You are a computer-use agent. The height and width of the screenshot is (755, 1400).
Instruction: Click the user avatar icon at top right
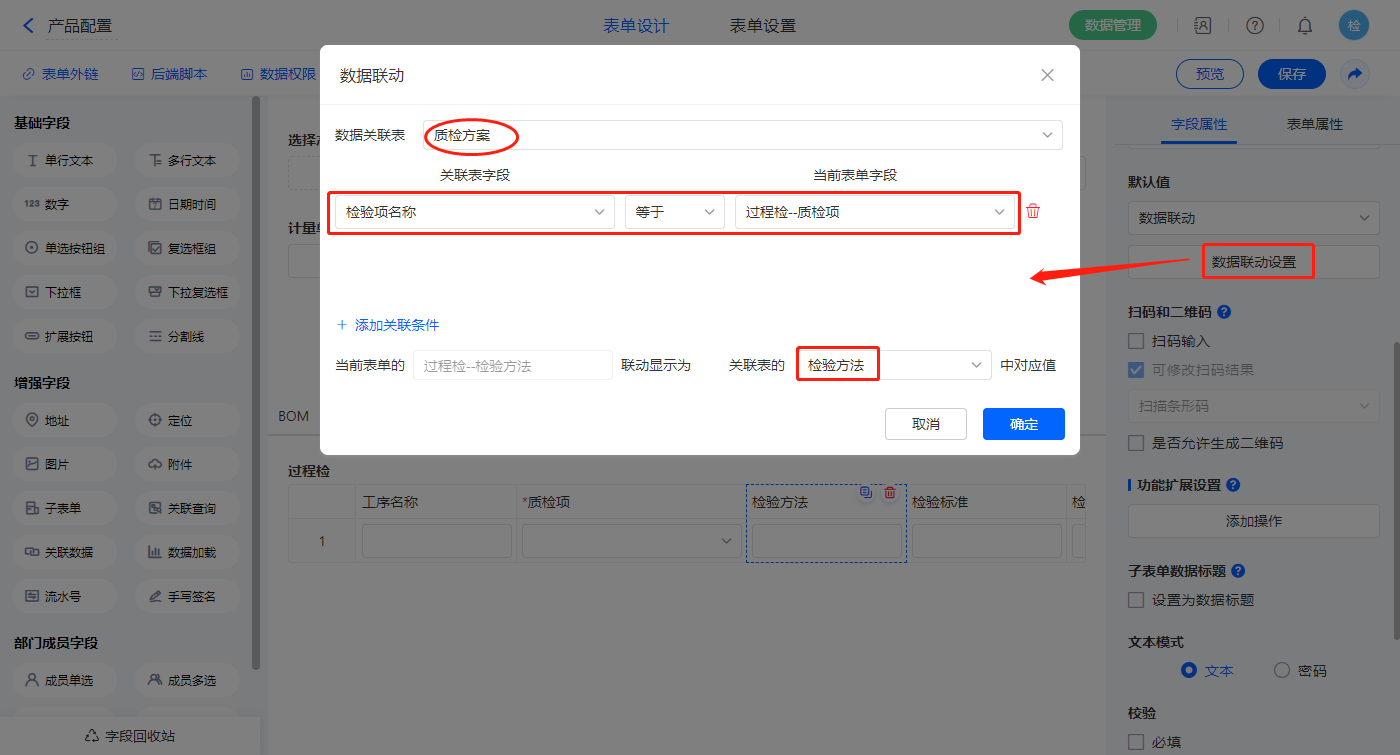(x=1354, y=25)
